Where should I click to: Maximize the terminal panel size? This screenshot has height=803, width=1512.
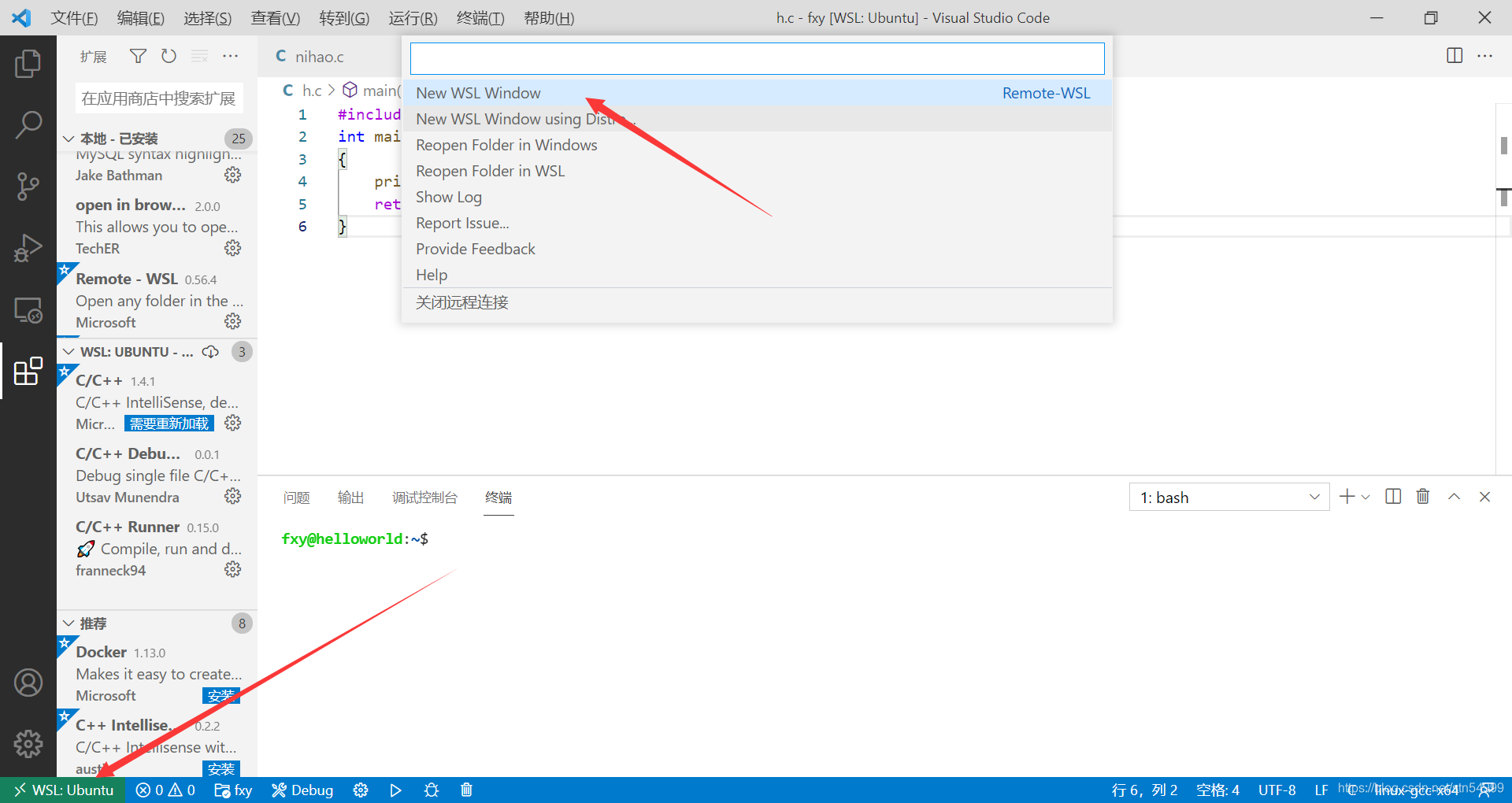(x=1455, y=497)
